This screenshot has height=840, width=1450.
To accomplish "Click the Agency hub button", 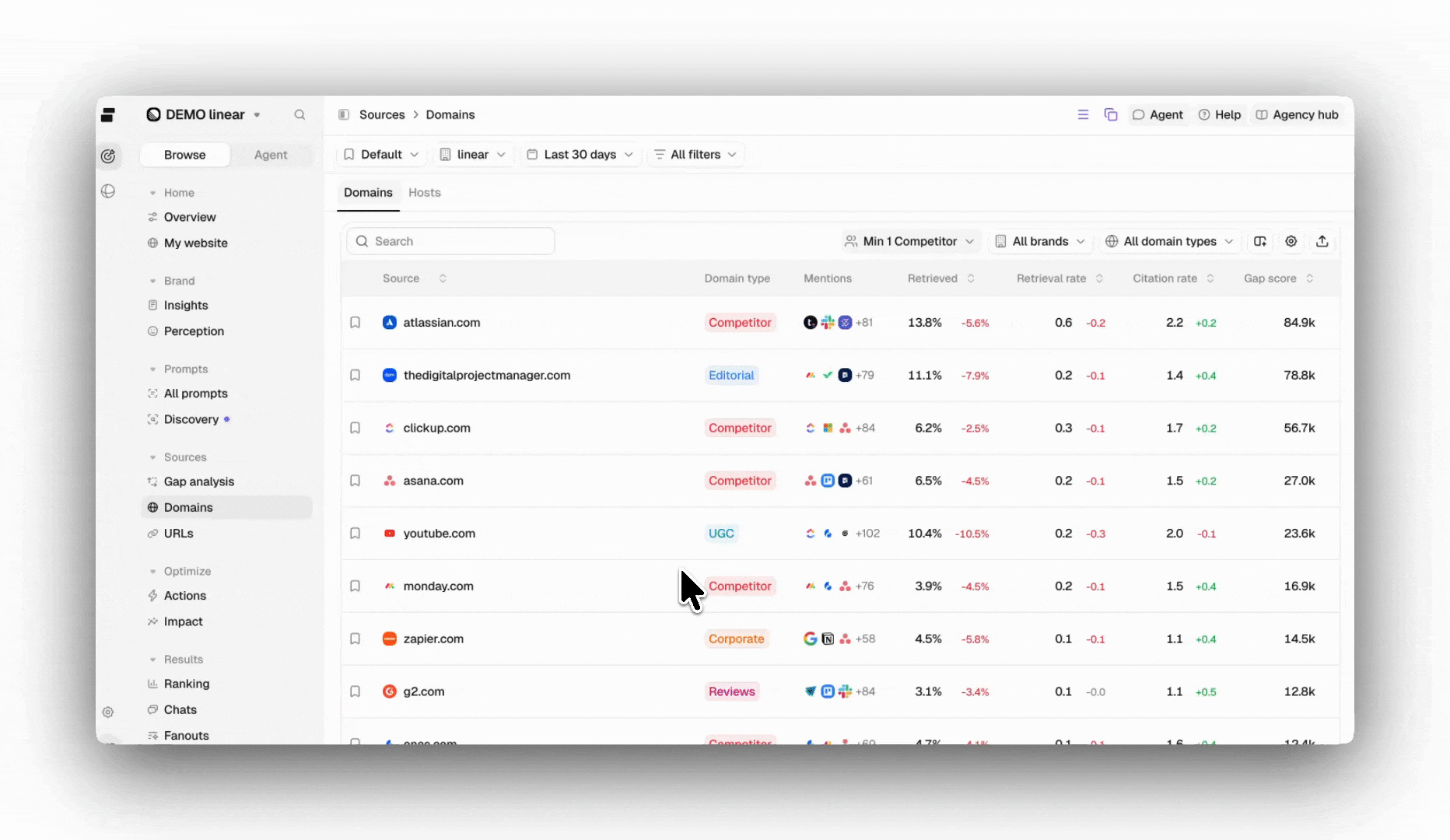I will click(1297, 114).
